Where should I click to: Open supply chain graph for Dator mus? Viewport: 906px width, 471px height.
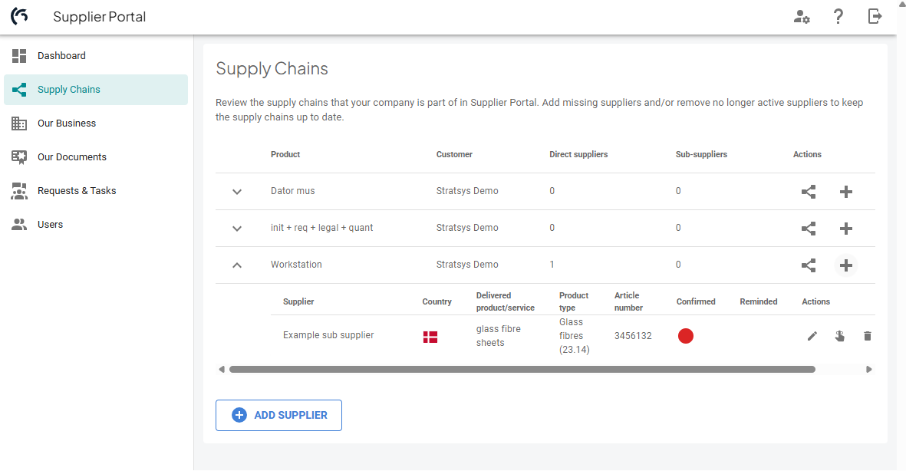pyautogui.click(x=808, y=191)
